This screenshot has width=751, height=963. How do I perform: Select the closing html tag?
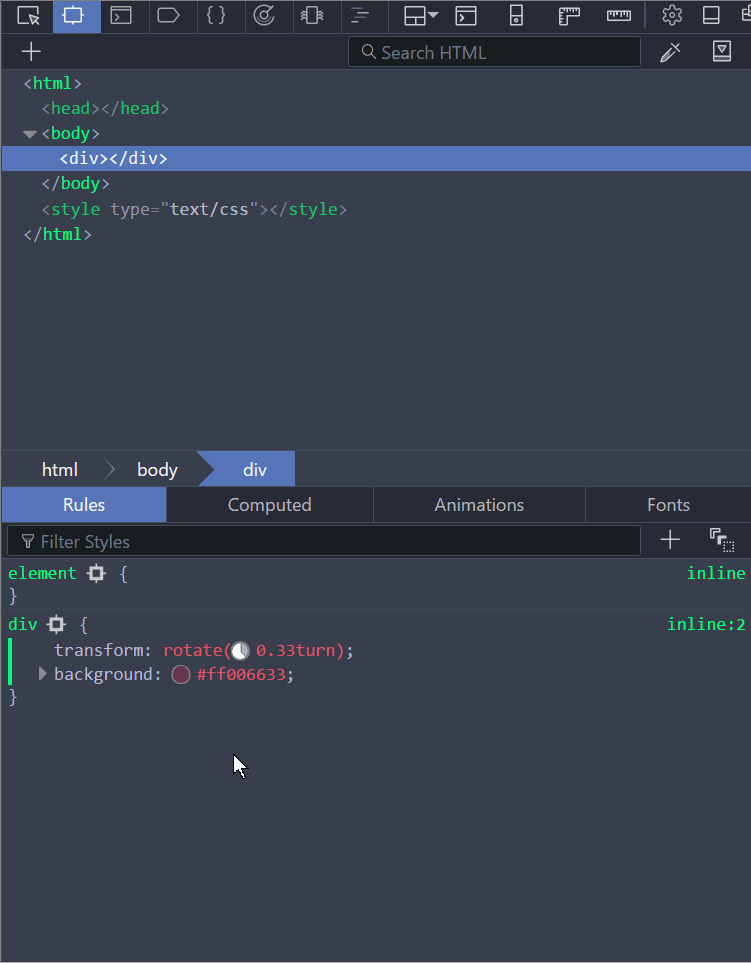(58, 234)
